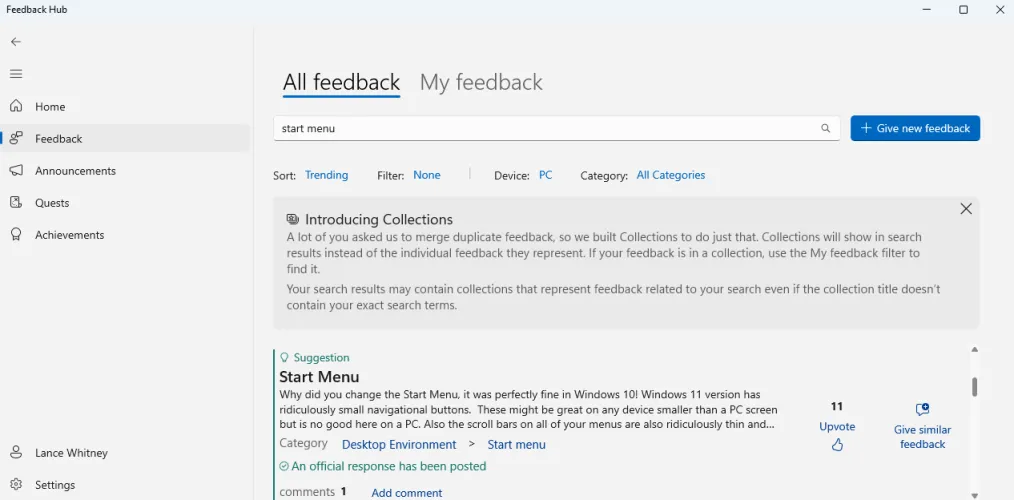The image size is (1014, 500).
Task: Change the Device PC dropdown
Action: (545, 175)
